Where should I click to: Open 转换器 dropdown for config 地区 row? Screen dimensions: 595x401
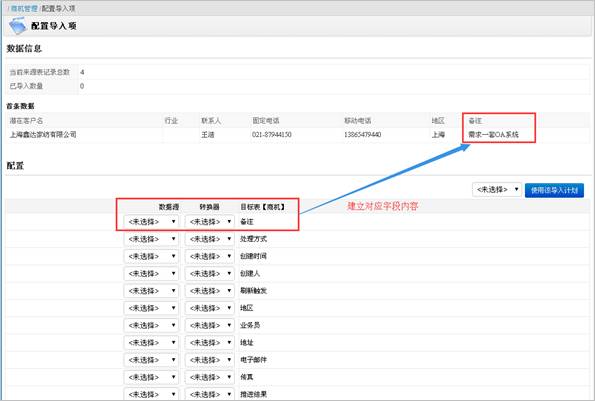pos(210,308)
